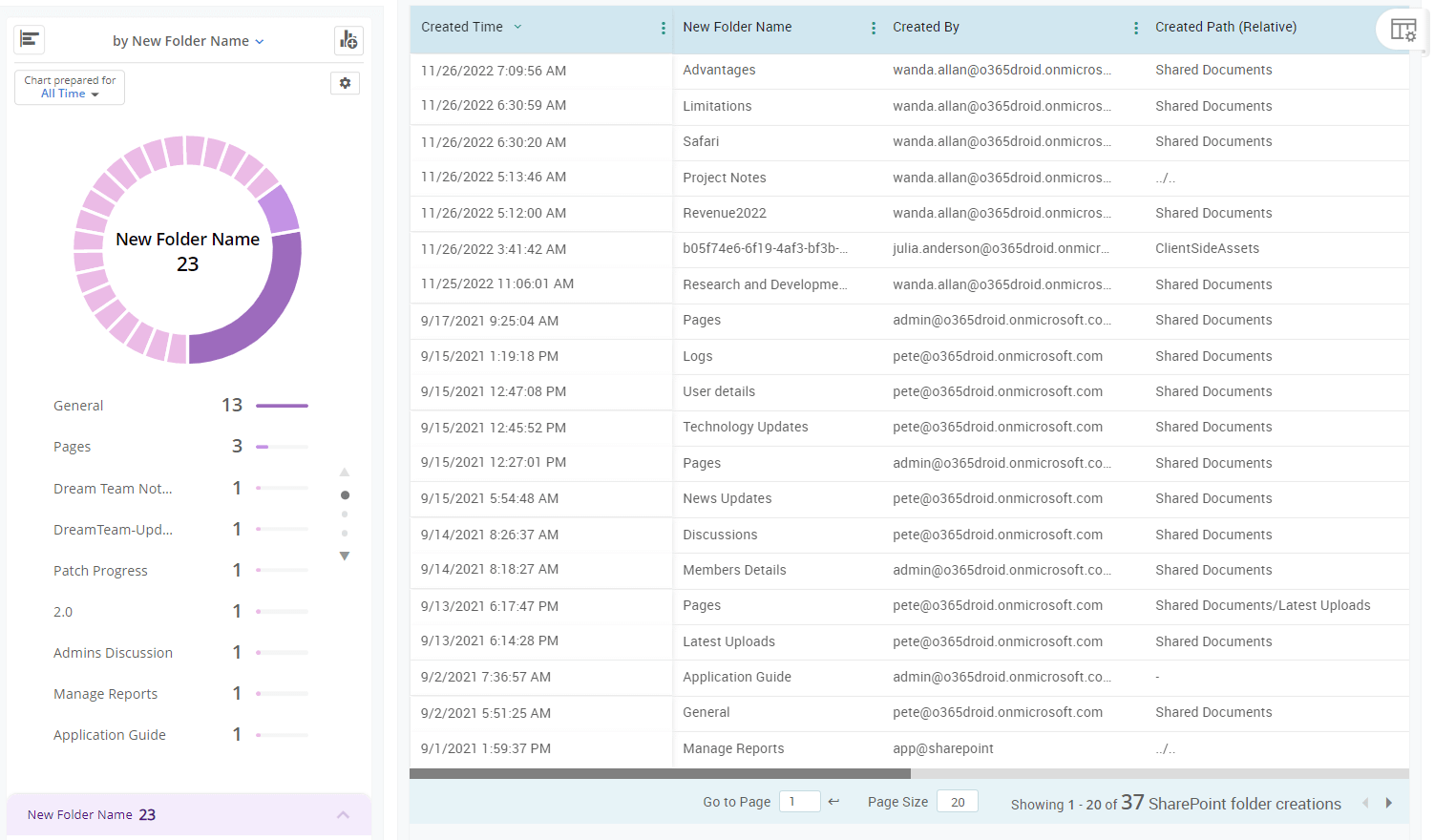Open the table column settings icon
This screenshot has height=840, width=1434.
(1402, 30)
